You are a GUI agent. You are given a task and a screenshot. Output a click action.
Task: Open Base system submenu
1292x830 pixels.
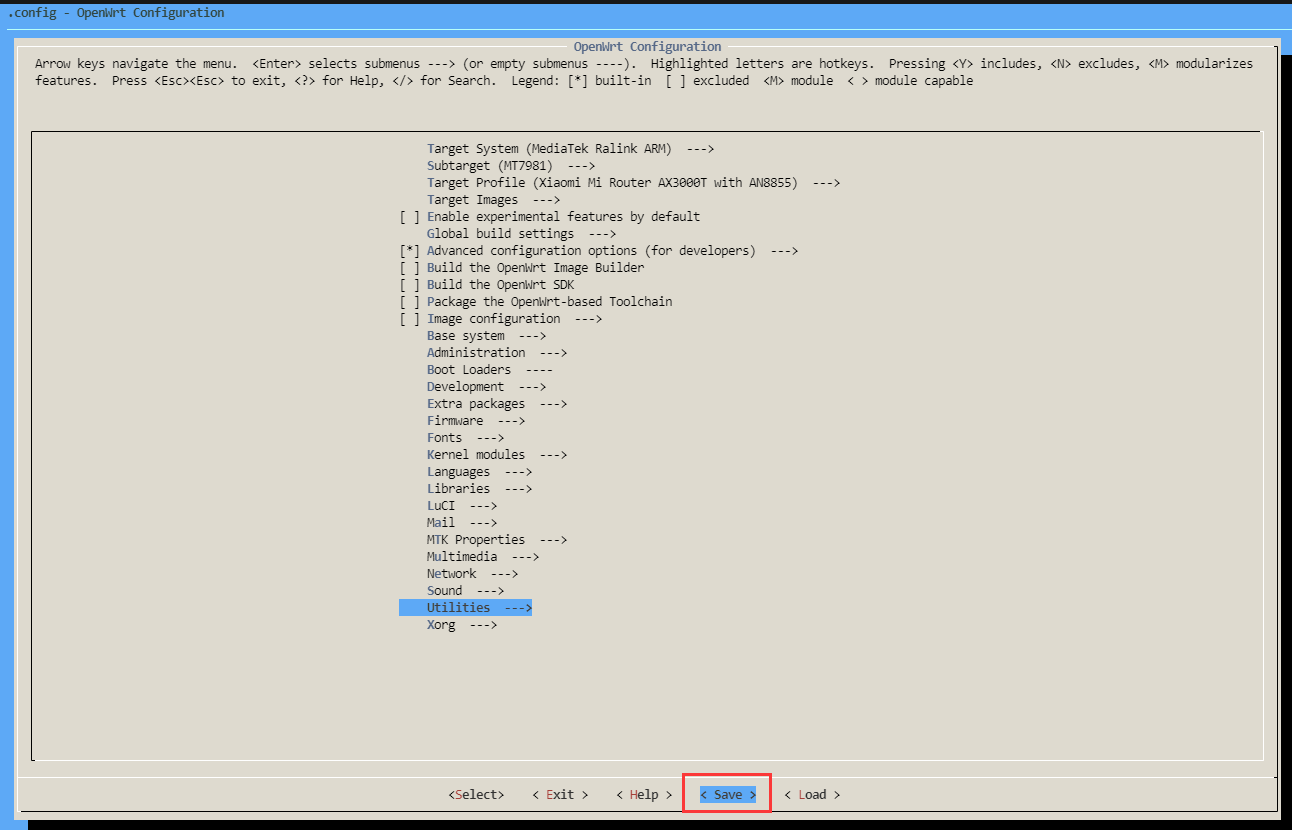coord(486,336)
